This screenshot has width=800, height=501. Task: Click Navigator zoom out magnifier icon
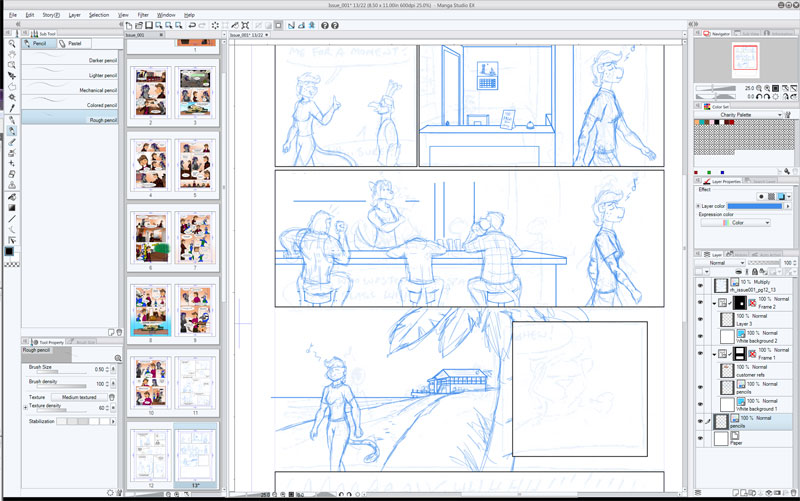click(x=759, y=88)
